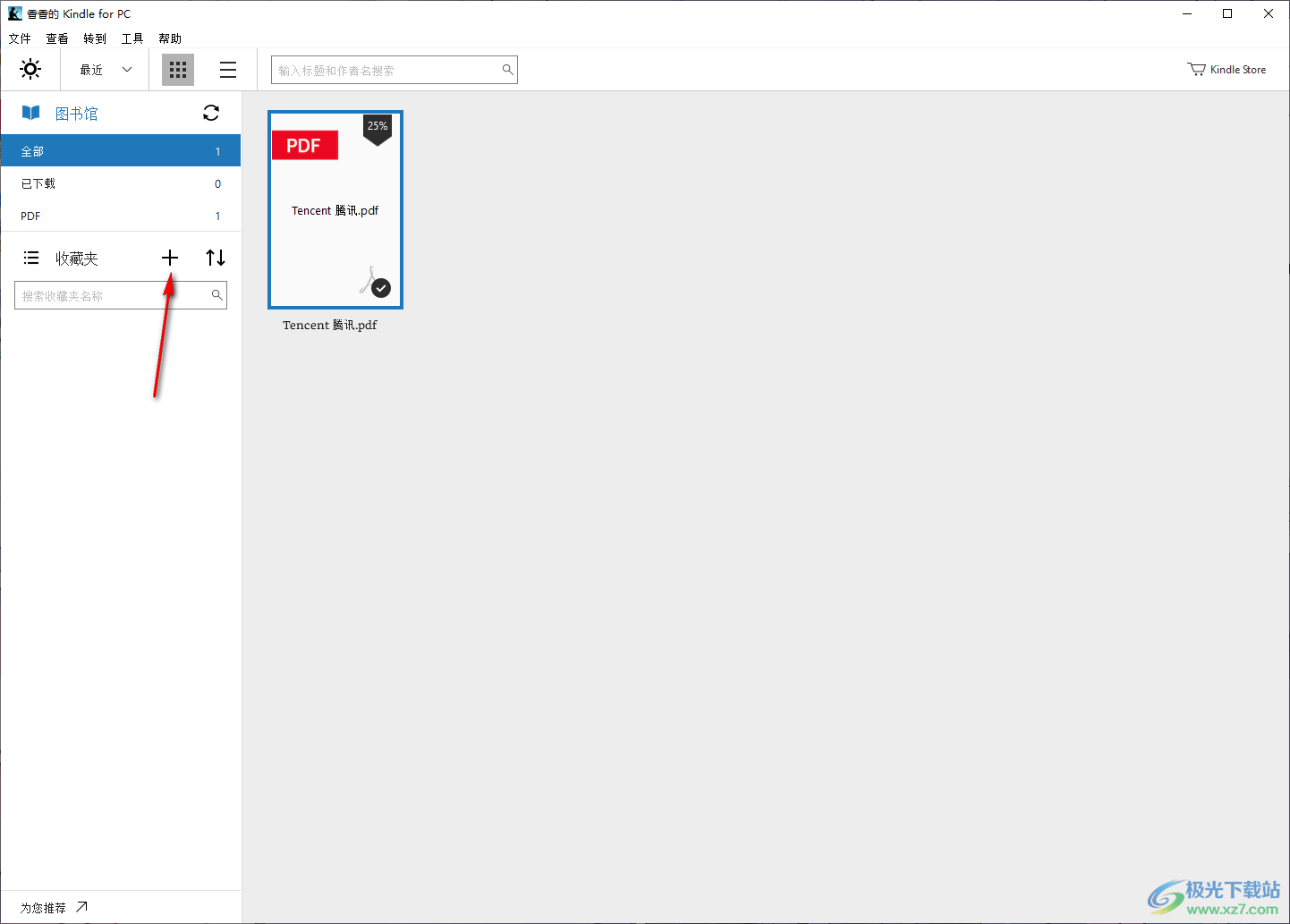Minimize the Kindle for PC window

[1187, 13]
